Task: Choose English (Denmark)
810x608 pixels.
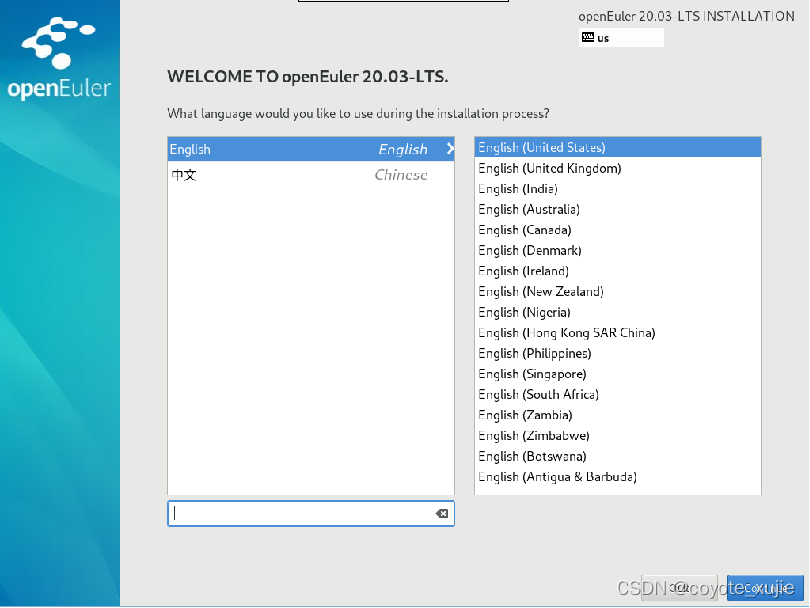Action: pyautogui.click(x=618, y=251)
